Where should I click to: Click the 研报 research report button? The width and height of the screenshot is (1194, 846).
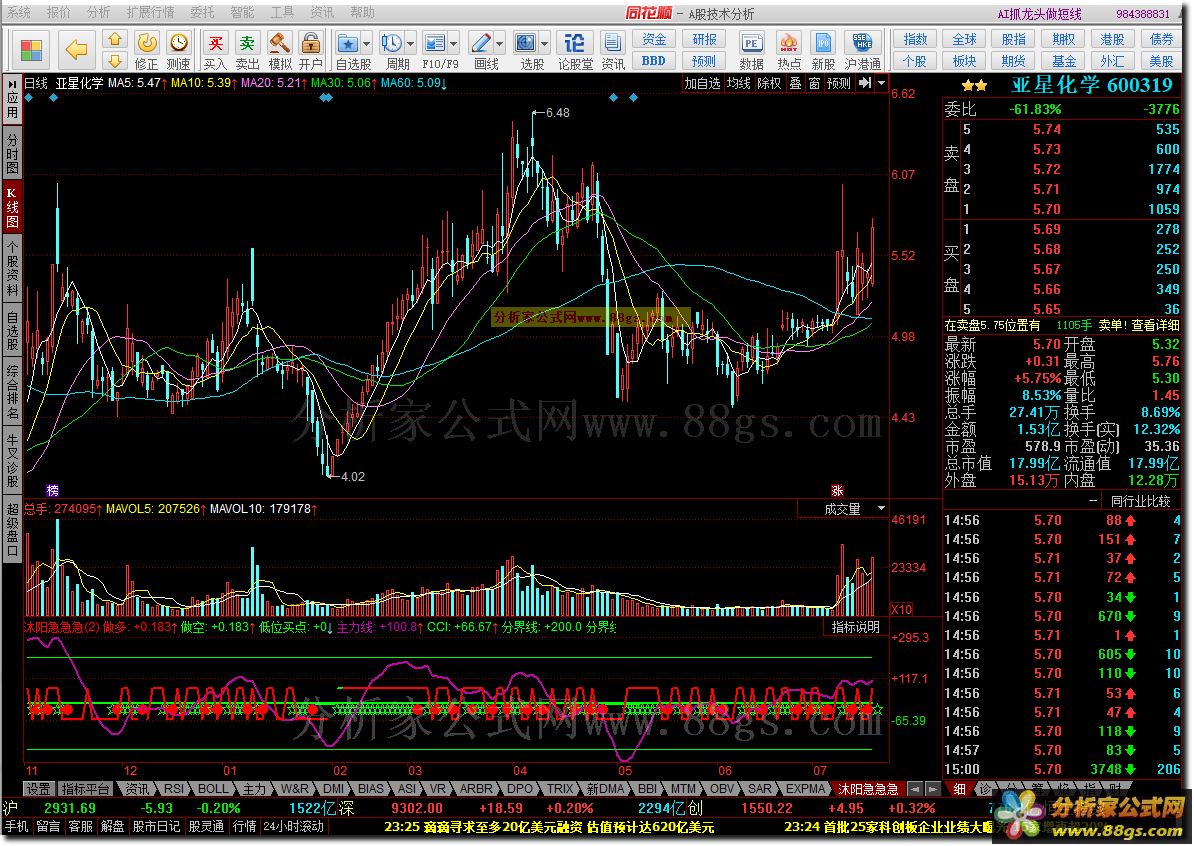(704, 39)
